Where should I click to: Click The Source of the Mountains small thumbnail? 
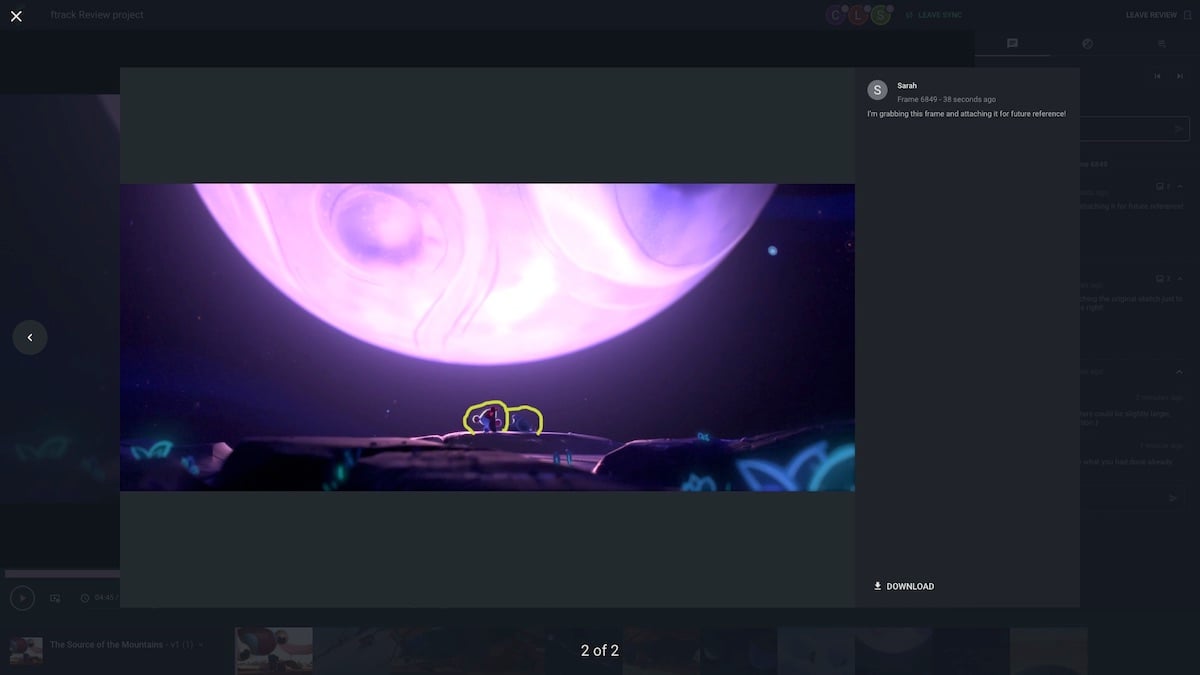(26, 650)
